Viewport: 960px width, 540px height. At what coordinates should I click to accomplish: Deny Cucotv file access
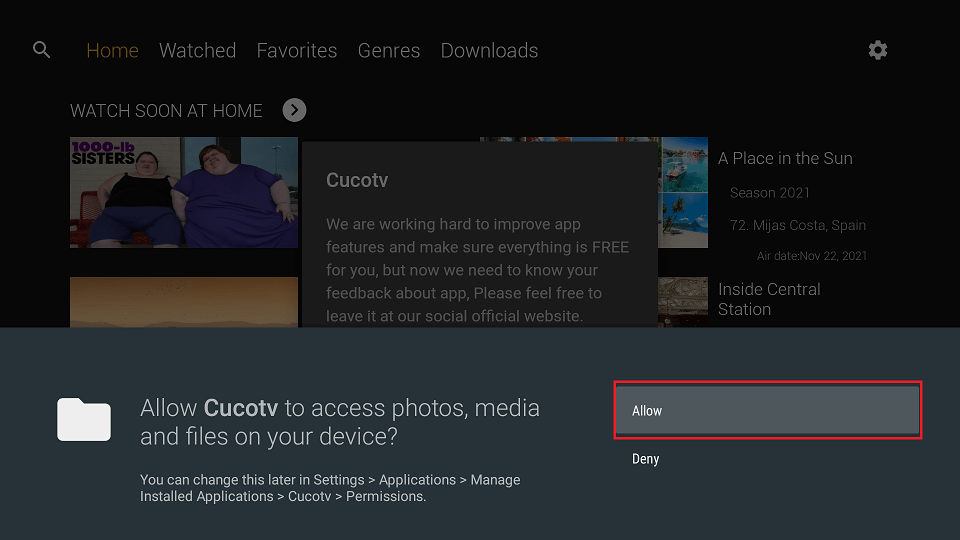pyautogui.click(x=645, y=459)
